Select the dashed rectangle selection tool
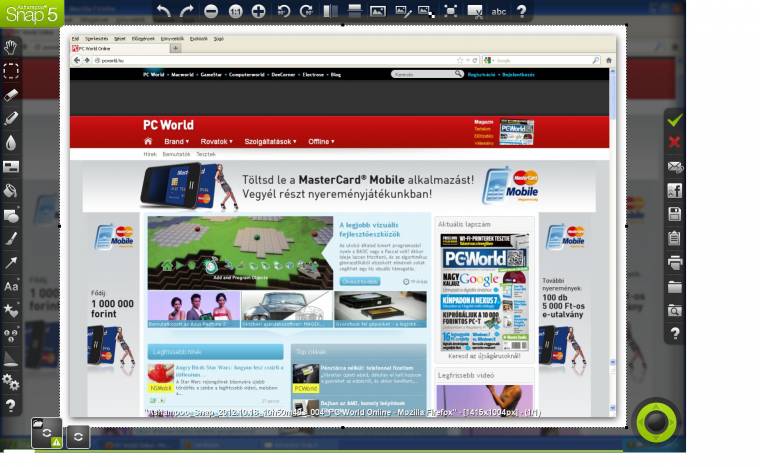760x467 pixels. [11, 71]
